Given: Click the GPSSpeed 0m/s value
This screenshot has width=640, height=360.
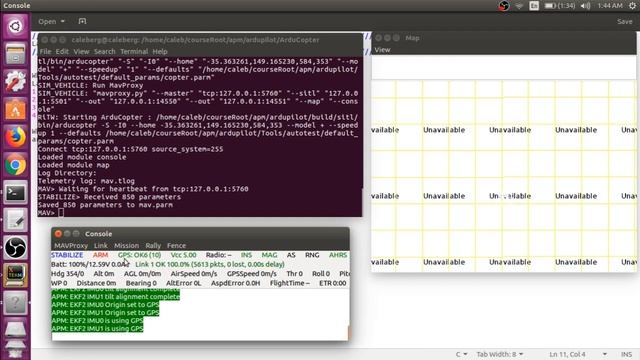Looking at the screenshot, I should 251,273.
